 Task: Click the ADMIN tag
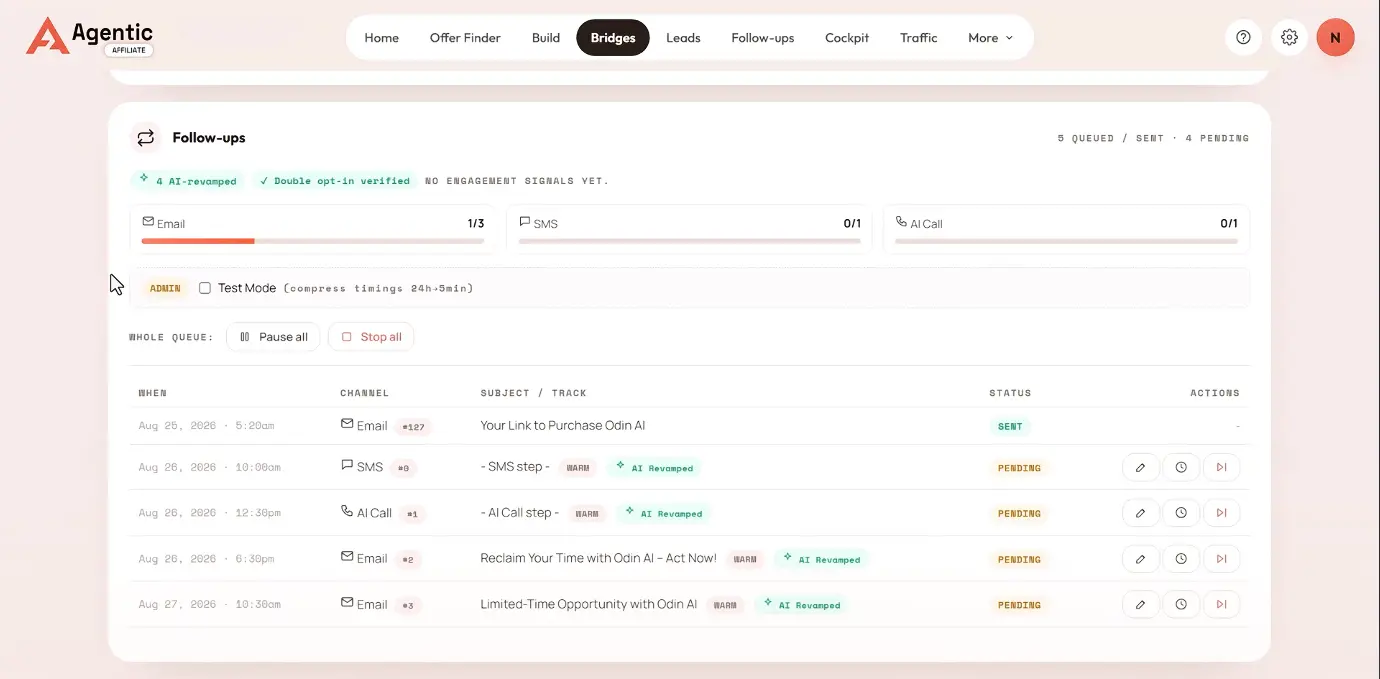click(165, 288)
